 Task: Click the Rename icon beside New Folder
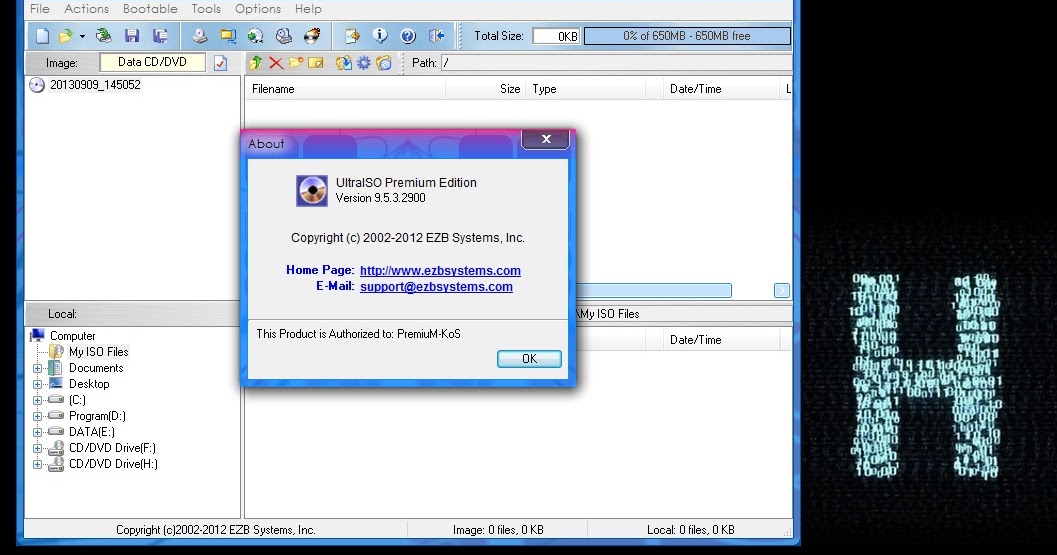coord(316,63)
